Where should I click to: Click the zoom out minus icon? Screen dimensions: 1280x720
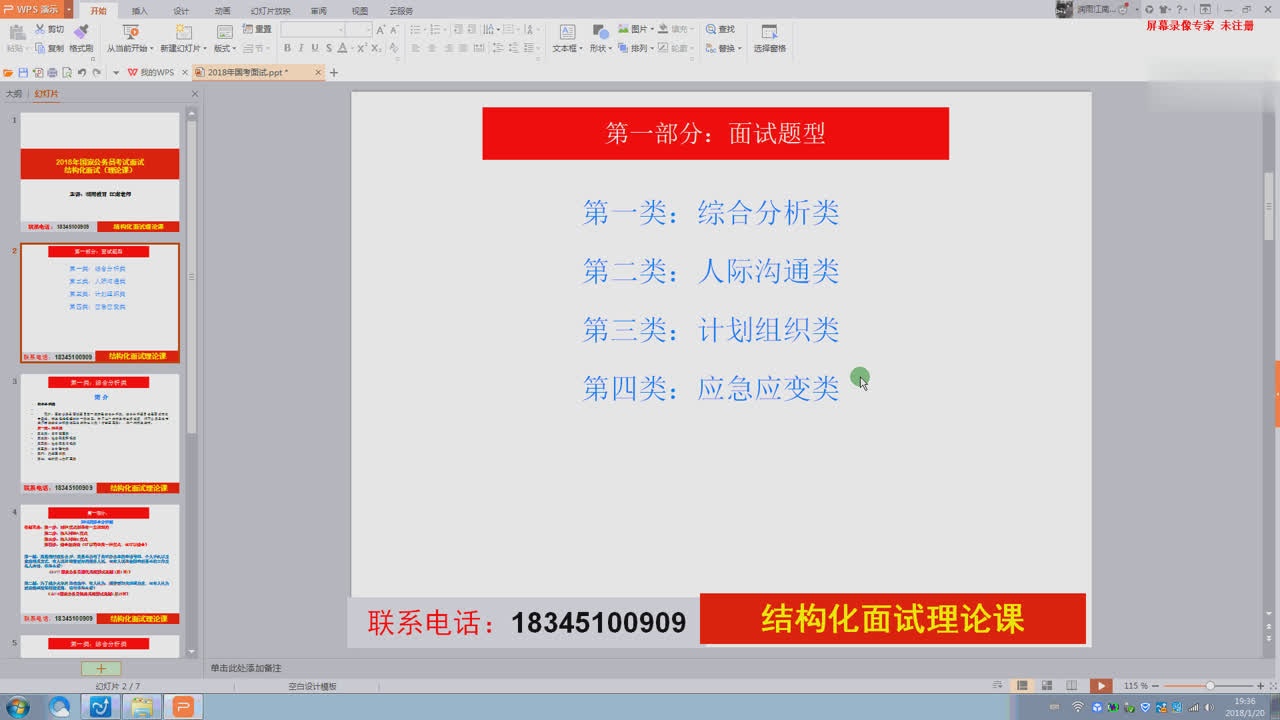click(1155, 685)
